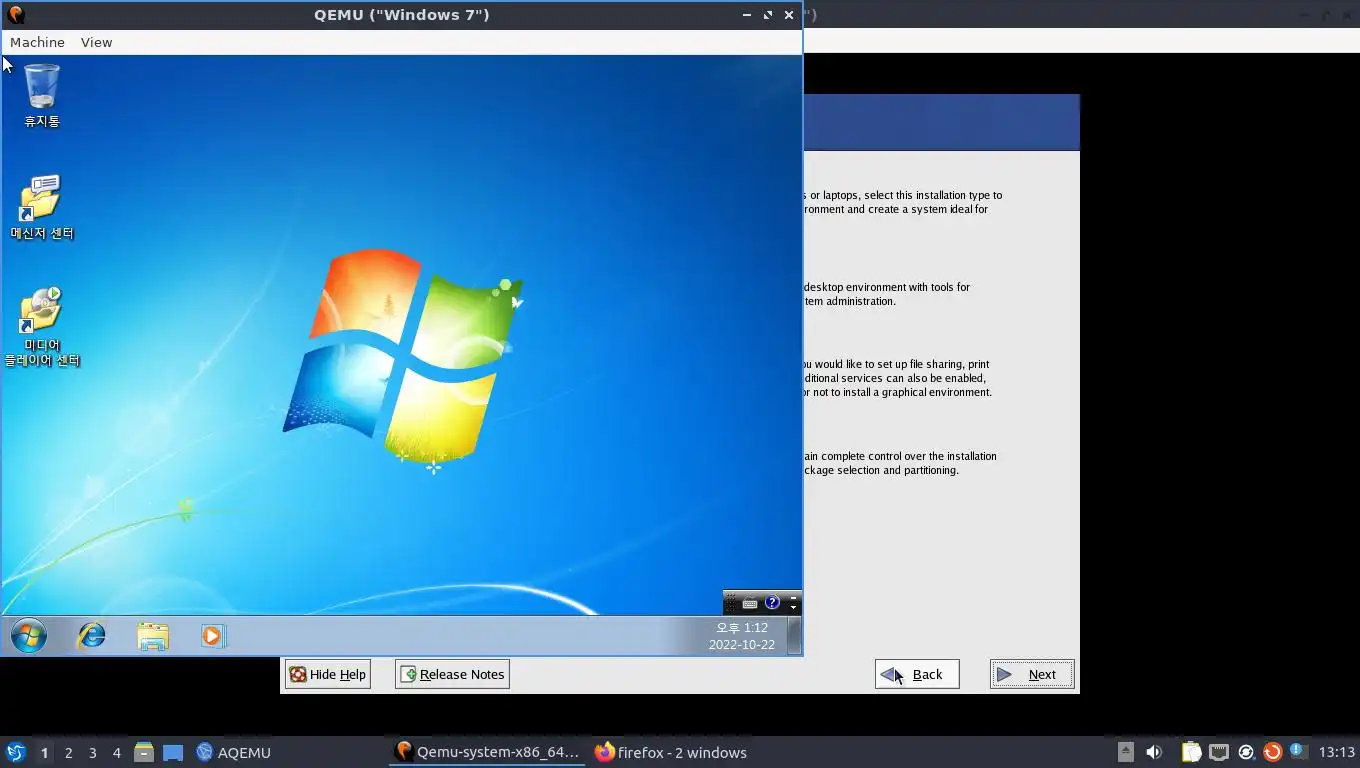Open the Machine menu in QEMU

(x=37, y=42)
